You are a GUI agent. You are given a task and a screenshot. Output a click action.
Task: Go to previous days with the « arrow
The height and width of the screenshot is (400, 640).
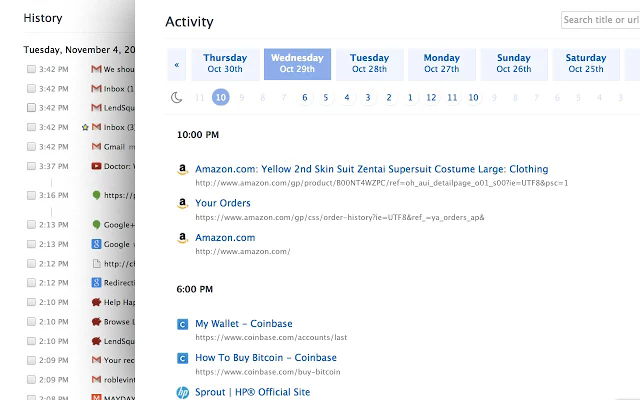(x=177, y=64)
